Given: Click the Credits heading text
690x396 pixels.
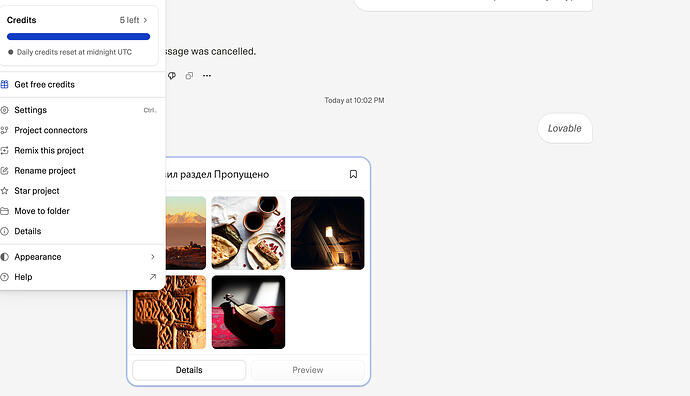Looking at the screenshot, I should coord(22,20).
